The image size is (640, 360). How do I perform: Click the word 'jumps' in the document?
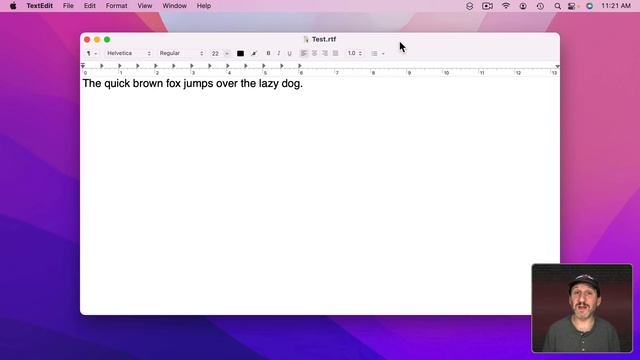coord(198,84)
